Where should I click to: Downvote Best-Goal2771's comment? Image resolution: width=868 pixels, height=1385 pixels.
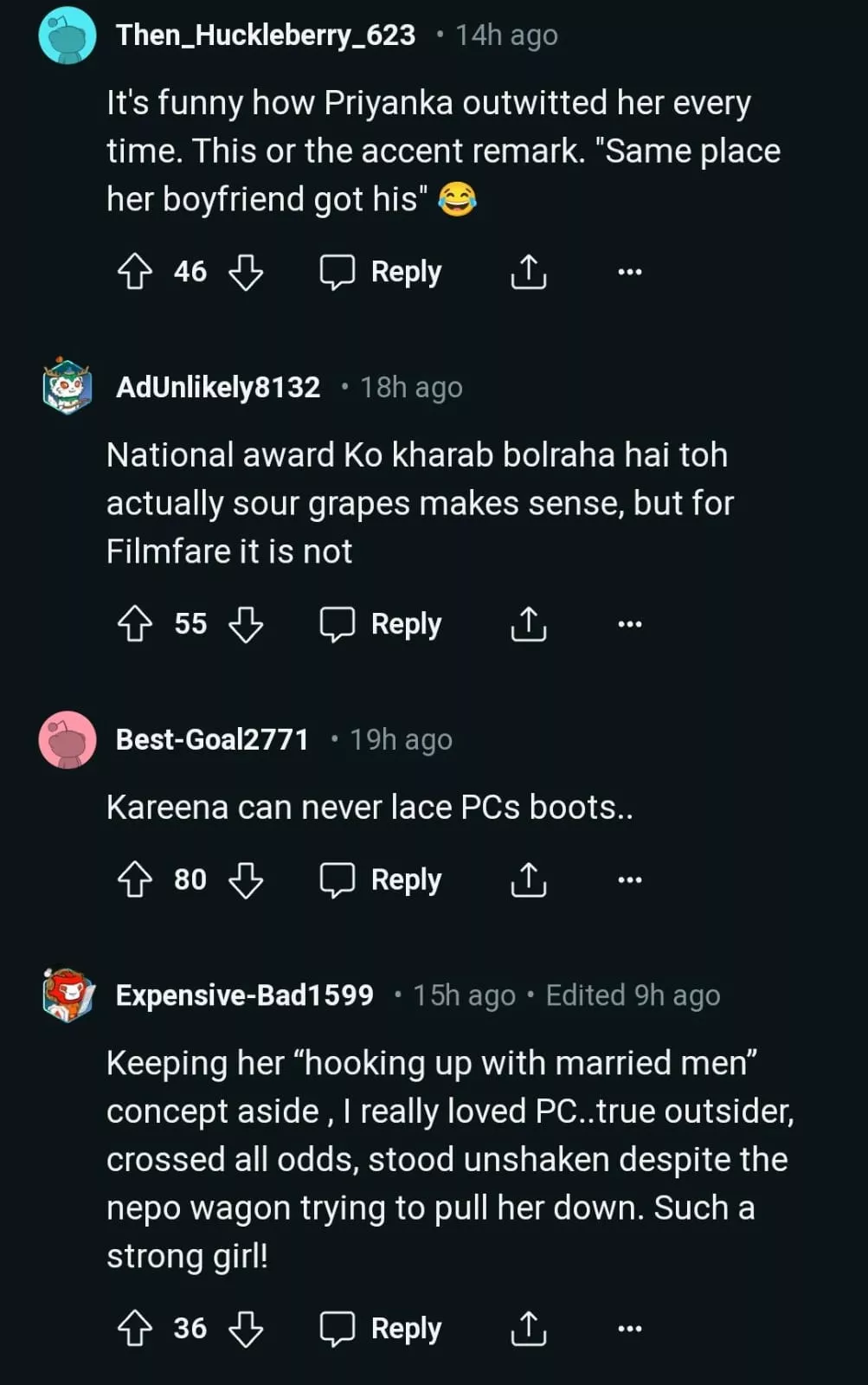tap(246, 880)
